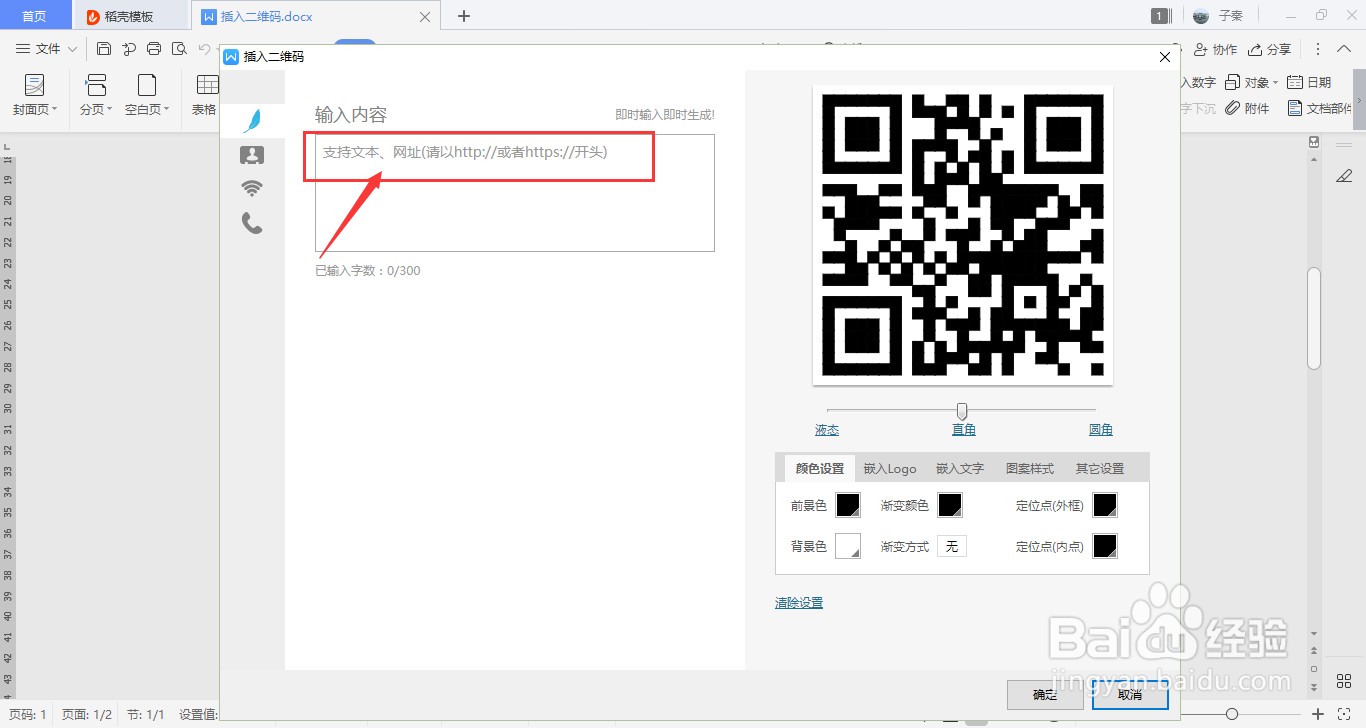This screenshot has width=1366, height=728.
Task: Expand the 空白页 dropdown arrow
Action: click(167, 110)
